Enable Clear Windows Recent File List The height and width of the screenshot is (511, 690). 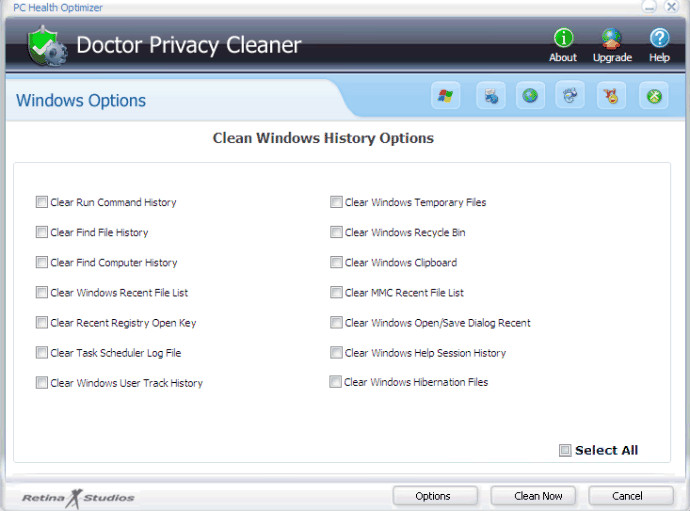[42, 292]
